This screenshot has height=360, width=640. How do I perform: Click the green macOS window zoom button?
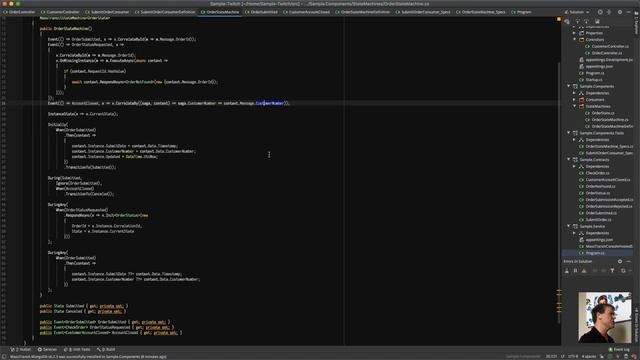point(18,4)
